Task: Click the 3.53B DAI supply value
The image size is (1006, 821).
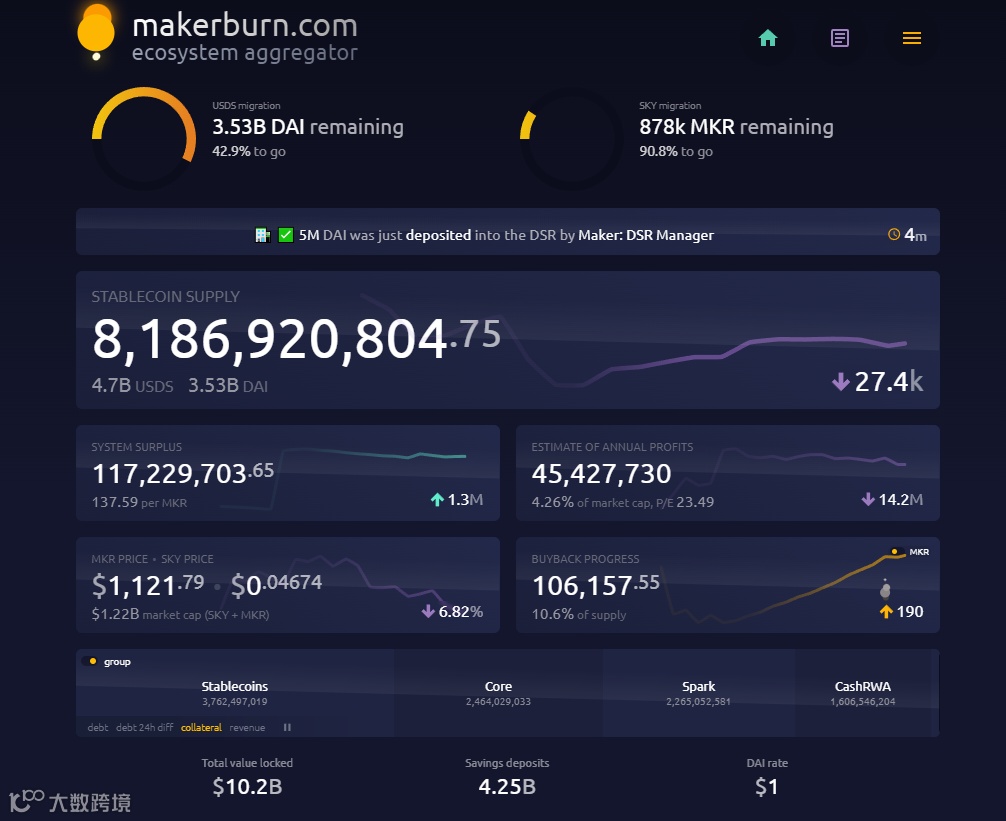Action: pyautogui.click(x=228, y=385)
